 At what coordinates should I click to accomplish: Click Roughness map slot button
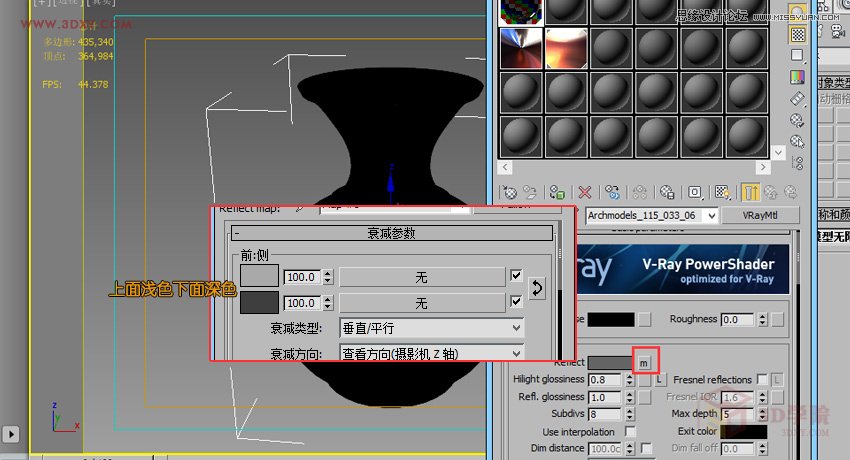click(777, 319)
